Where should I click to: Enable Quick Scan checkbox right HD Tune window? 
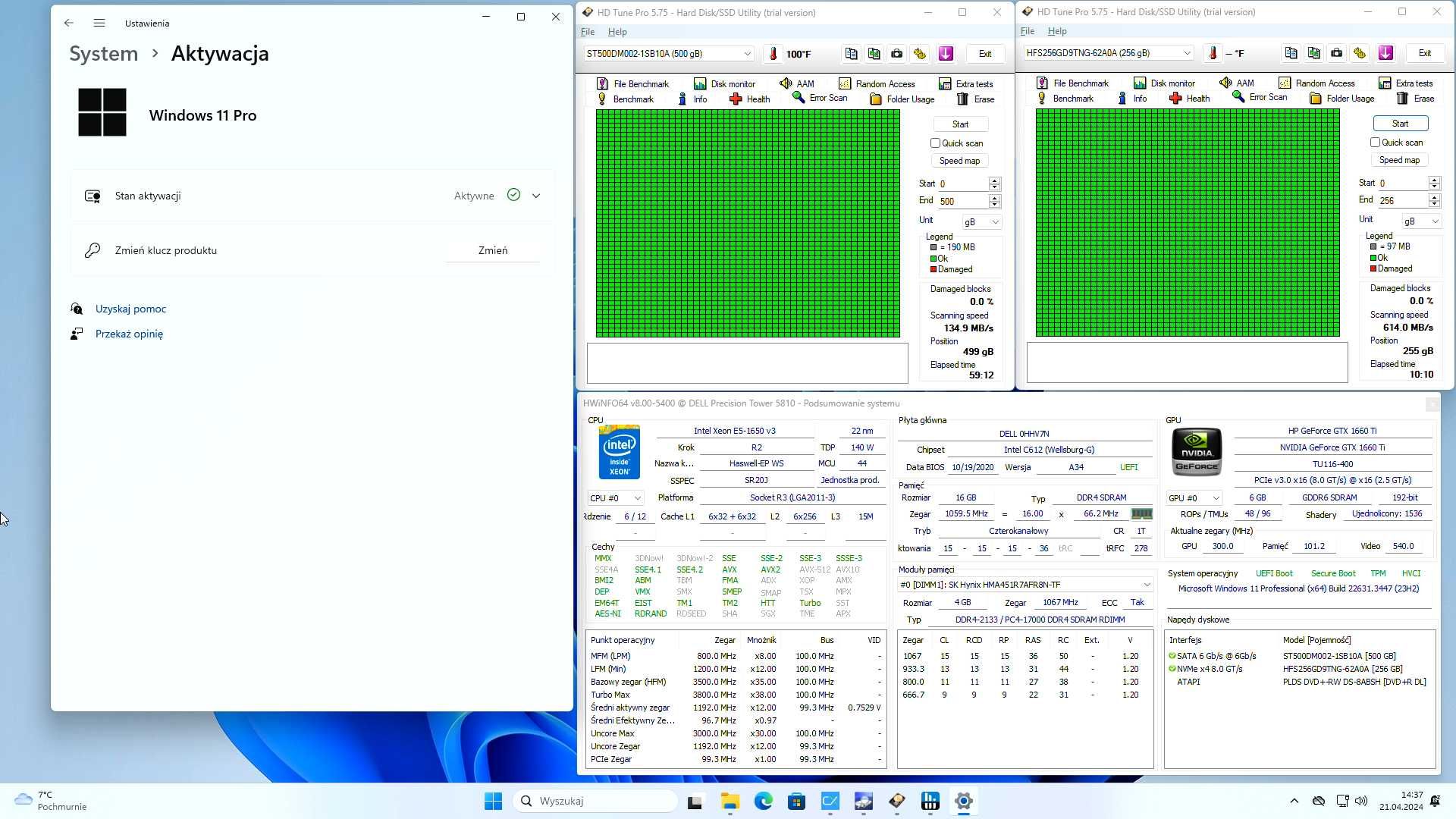click(x=1375, y=142)
